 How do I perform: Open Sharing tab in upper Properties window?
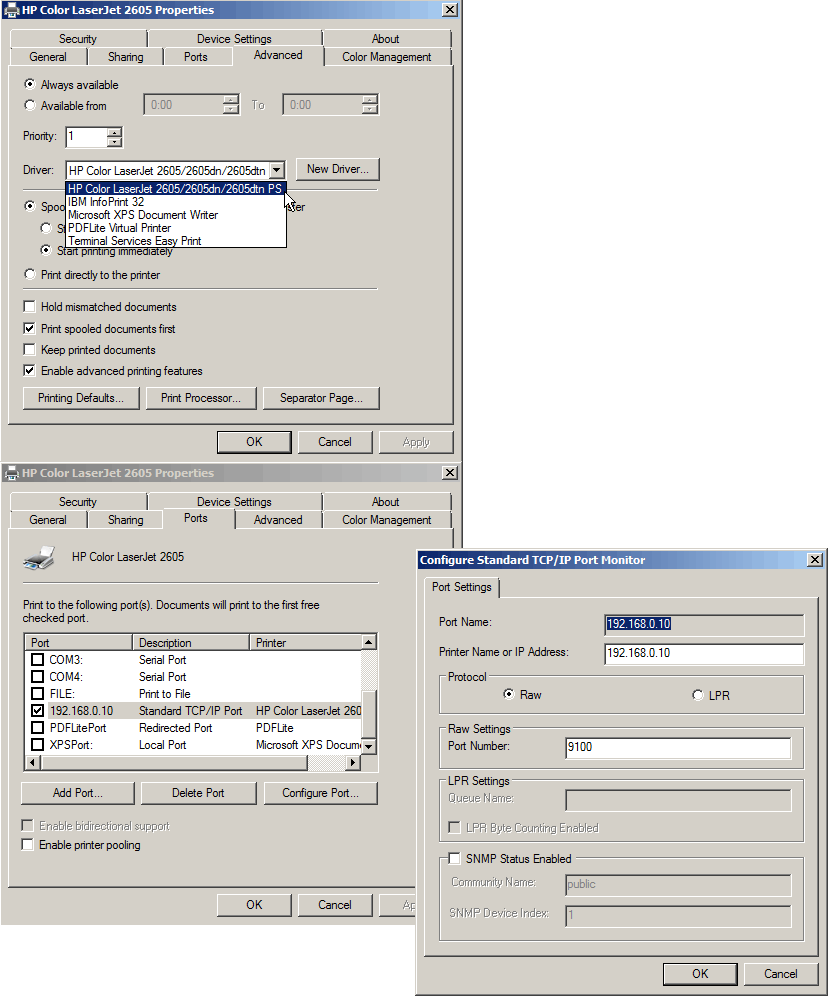(x=126, y=57)
